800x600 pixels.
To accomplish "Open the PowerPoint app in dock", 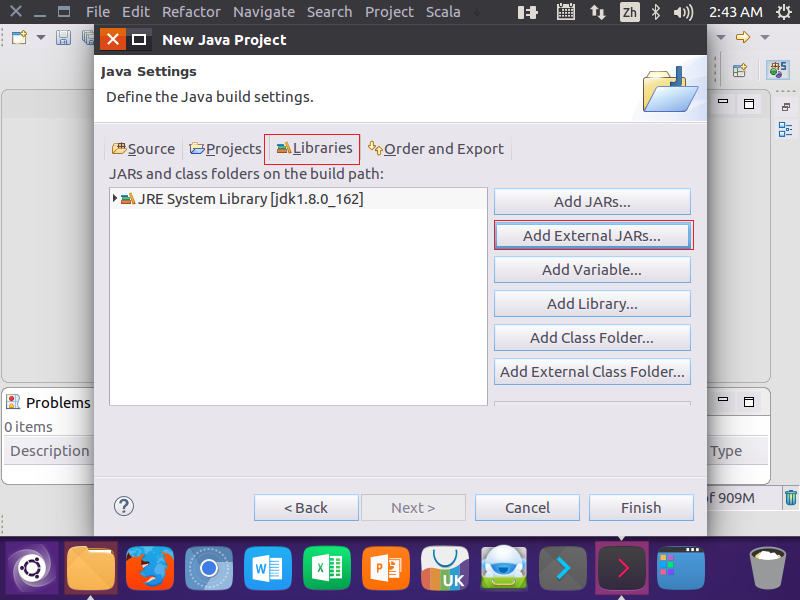I will (386, 568).
